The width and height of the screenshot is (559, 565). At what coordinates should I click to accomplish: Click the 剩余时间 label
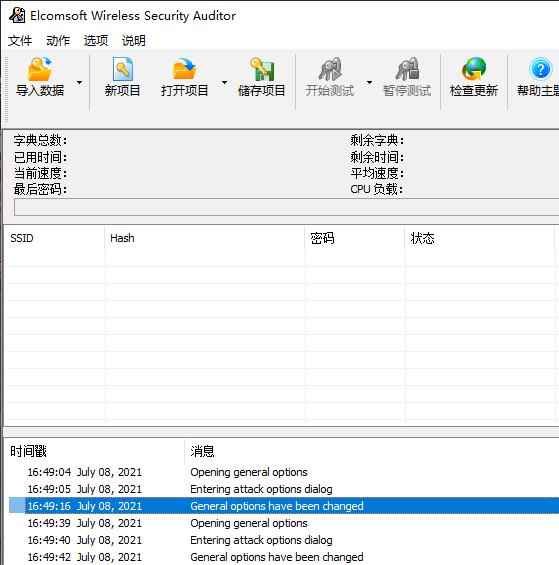pyautogui.click(x=377, y=157)
